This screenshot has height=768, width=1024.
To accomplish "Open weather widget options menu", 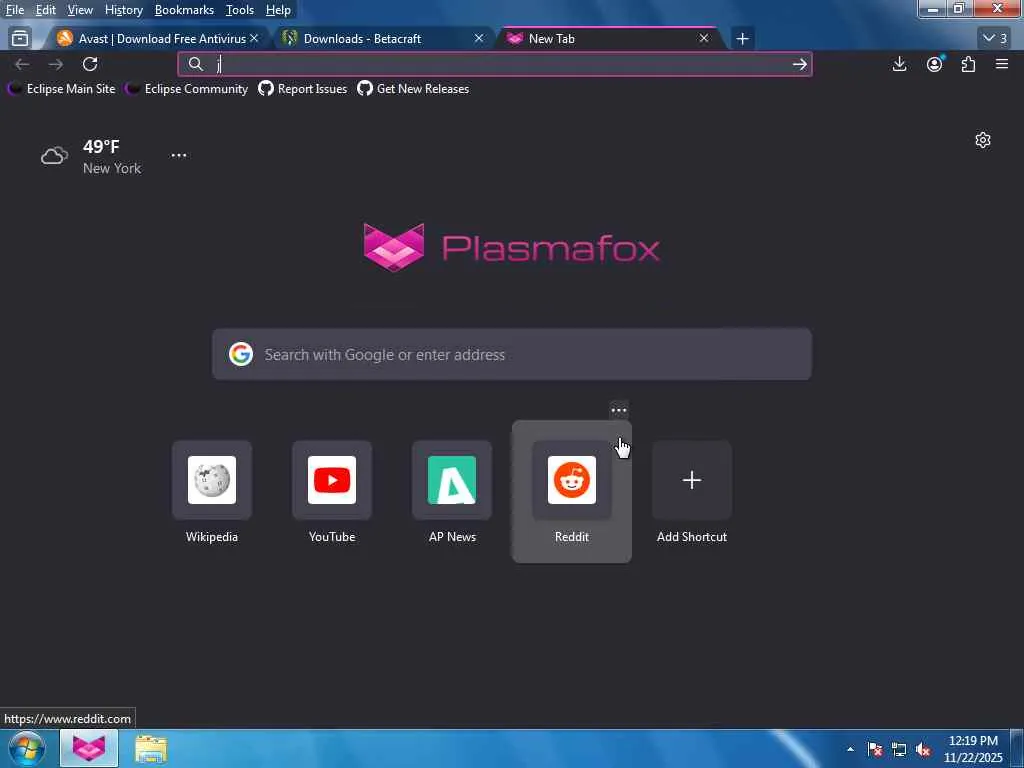I will coord(179,155).
